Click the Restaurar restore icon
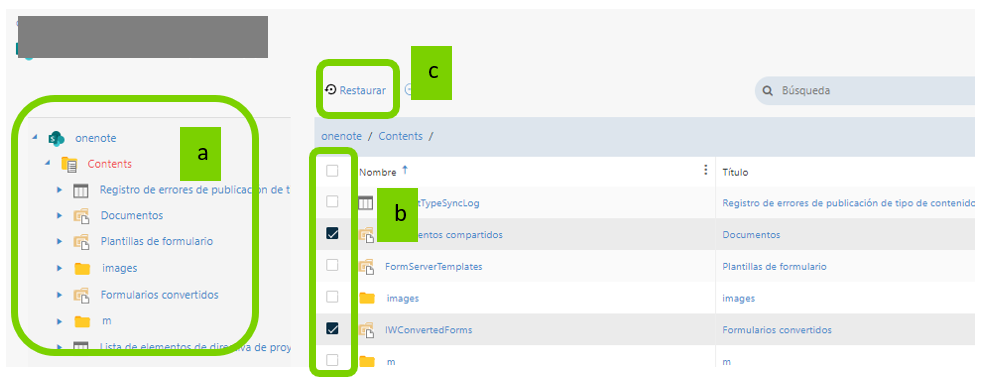The height and width of the screenshot is (380, 983). 330,90
